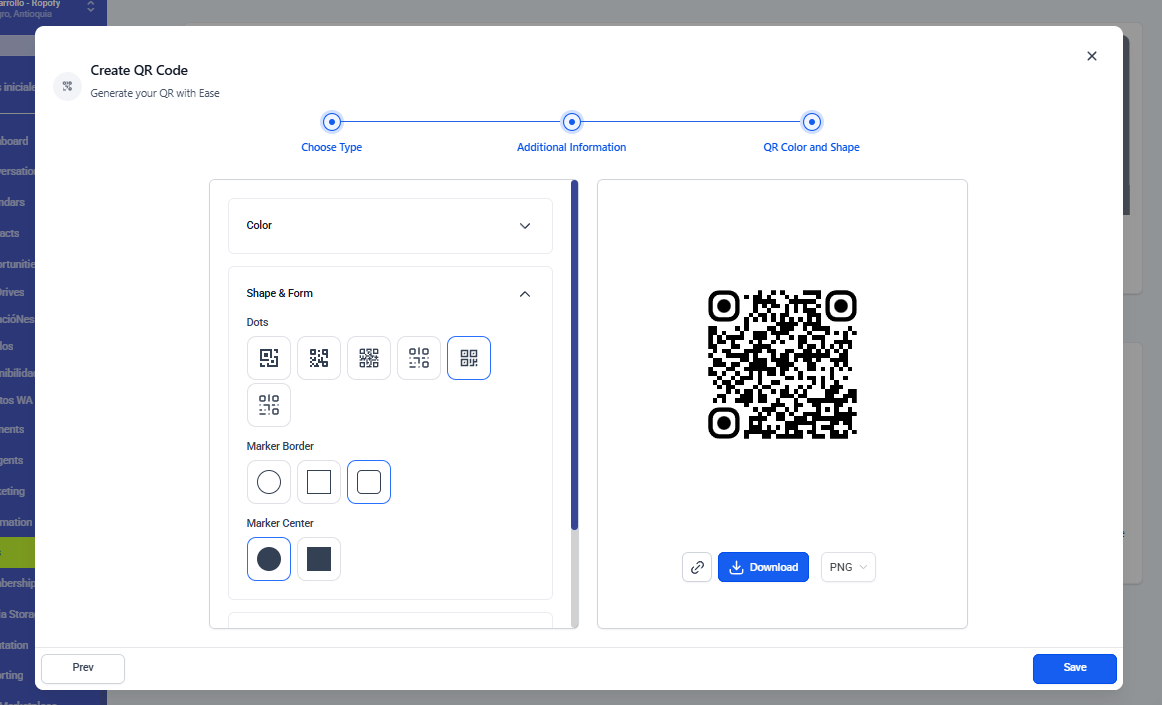Select square marker border shape
The width and height of the screenshot is (1162, 705).
[x=319, y=482]
